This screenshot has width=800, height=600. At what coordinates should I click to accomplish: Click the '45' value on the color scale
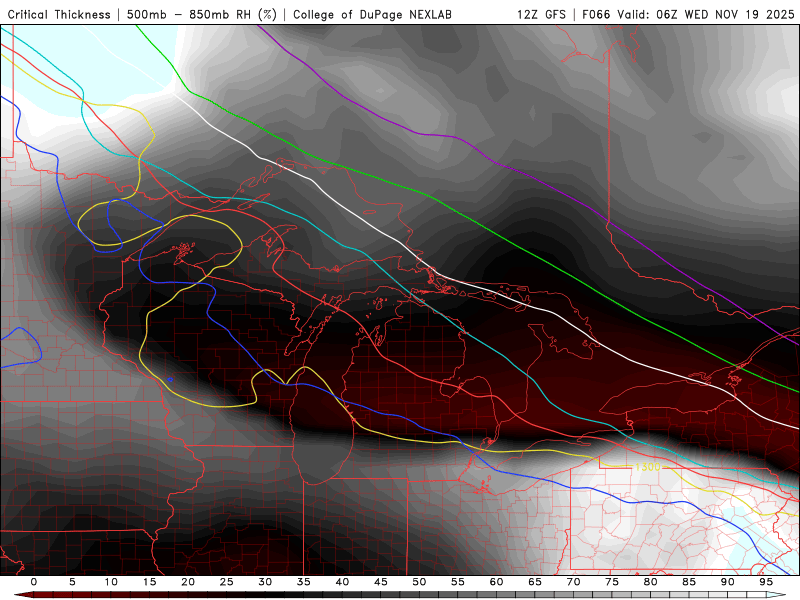point(381,582)
